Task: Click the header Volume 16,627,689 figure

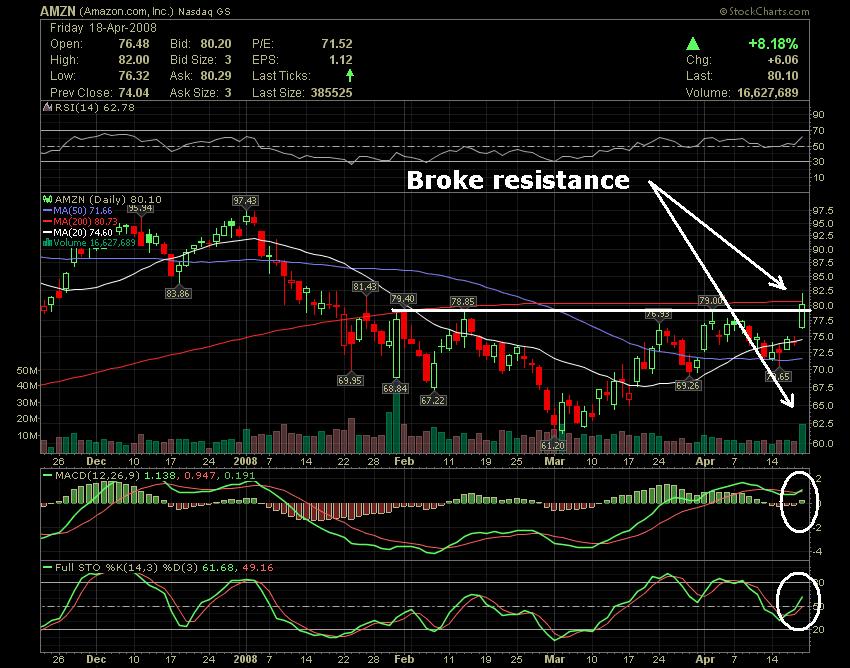Action: point(768,93)
